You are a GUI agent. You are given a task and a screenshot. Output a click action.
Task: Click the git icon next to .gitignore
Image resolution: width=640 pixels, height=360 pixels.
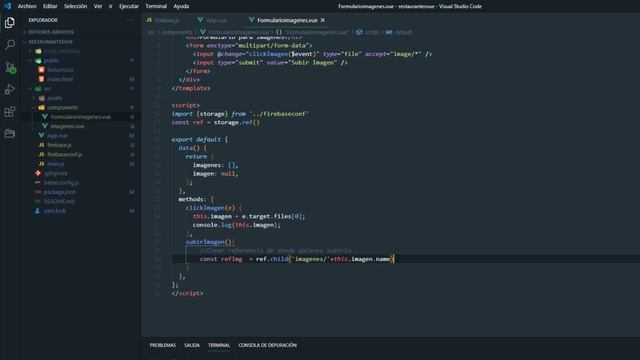tap(38, 173)
